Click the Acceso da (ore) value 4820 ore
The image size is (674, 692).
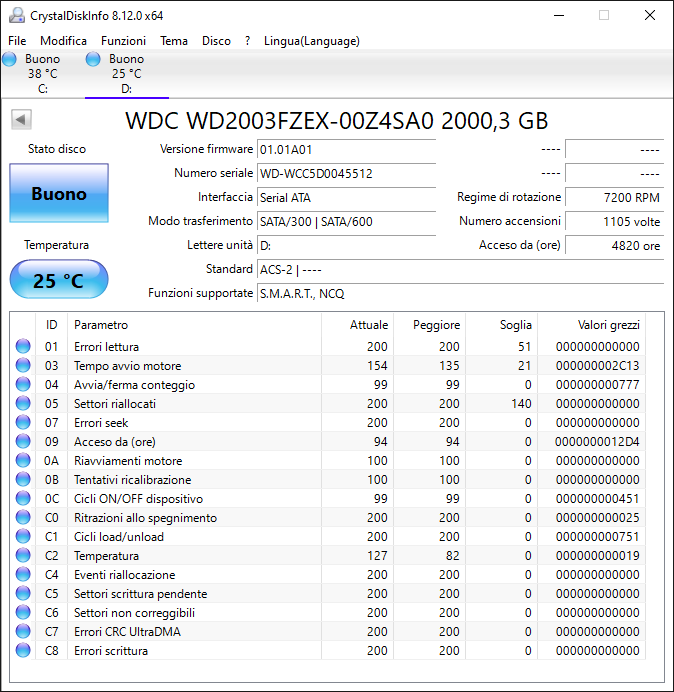[614, 245]
